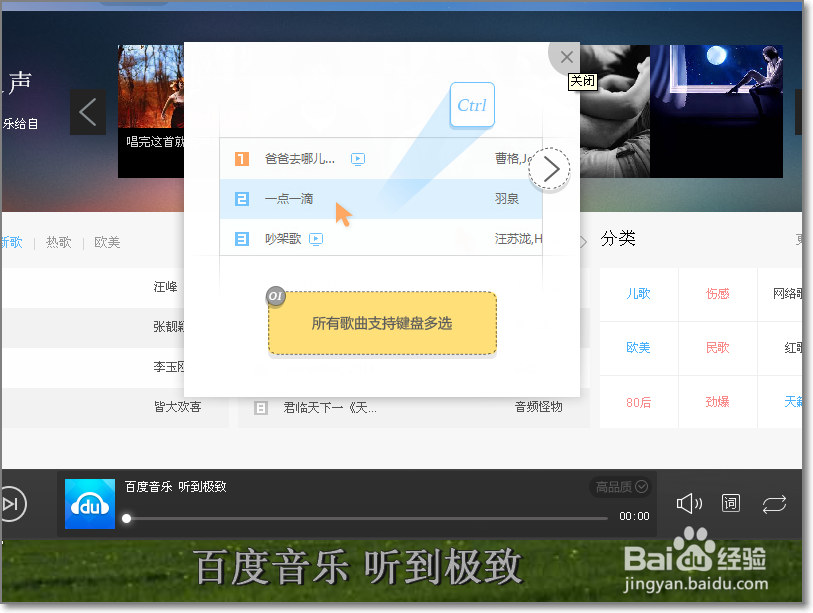Click the rank 8 badge beside 君临天下
The image size is (813, 613).
pyautogui.click(x=261, y=408)
